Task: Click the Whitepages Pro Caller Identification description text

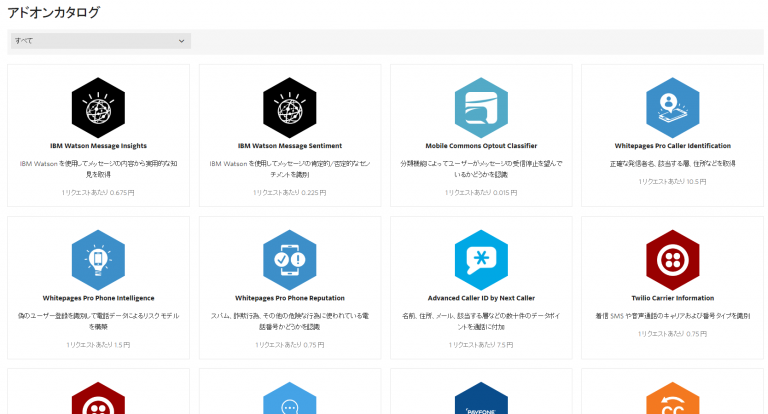Action: (672, 164)
